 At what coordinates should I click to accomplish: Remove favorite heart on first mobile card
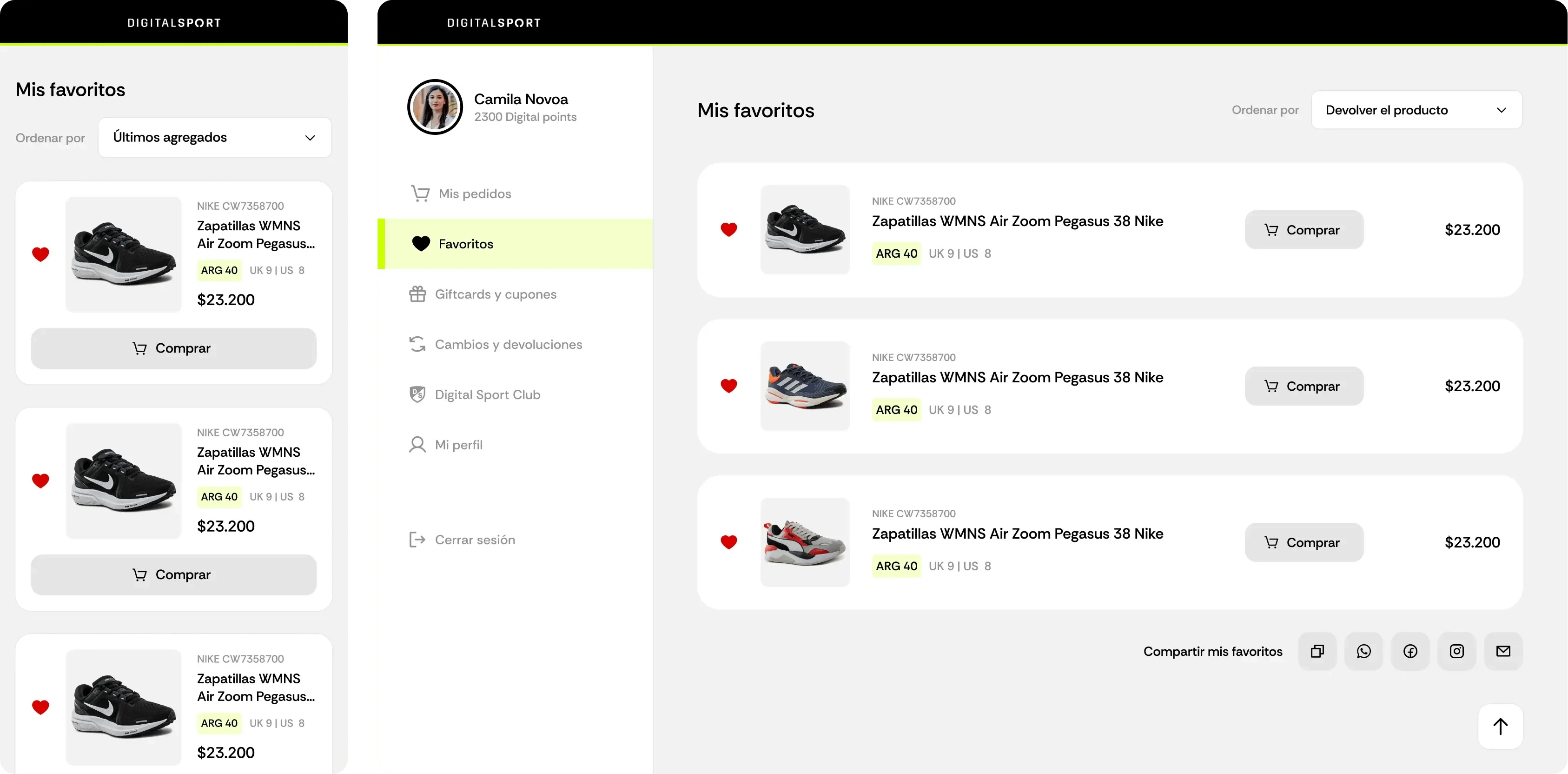point(41,254)
